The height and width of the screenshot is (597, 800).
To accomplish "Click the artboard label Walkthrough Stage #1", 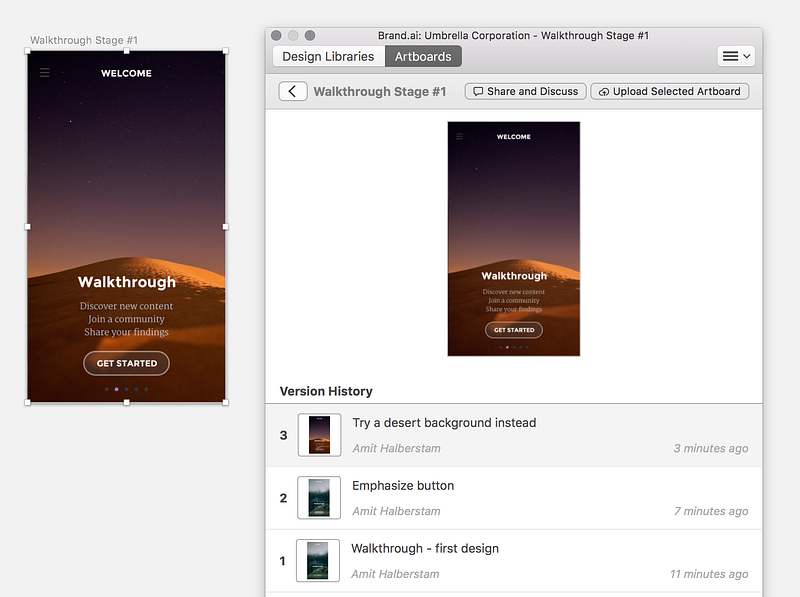I will tap(84, 40).
